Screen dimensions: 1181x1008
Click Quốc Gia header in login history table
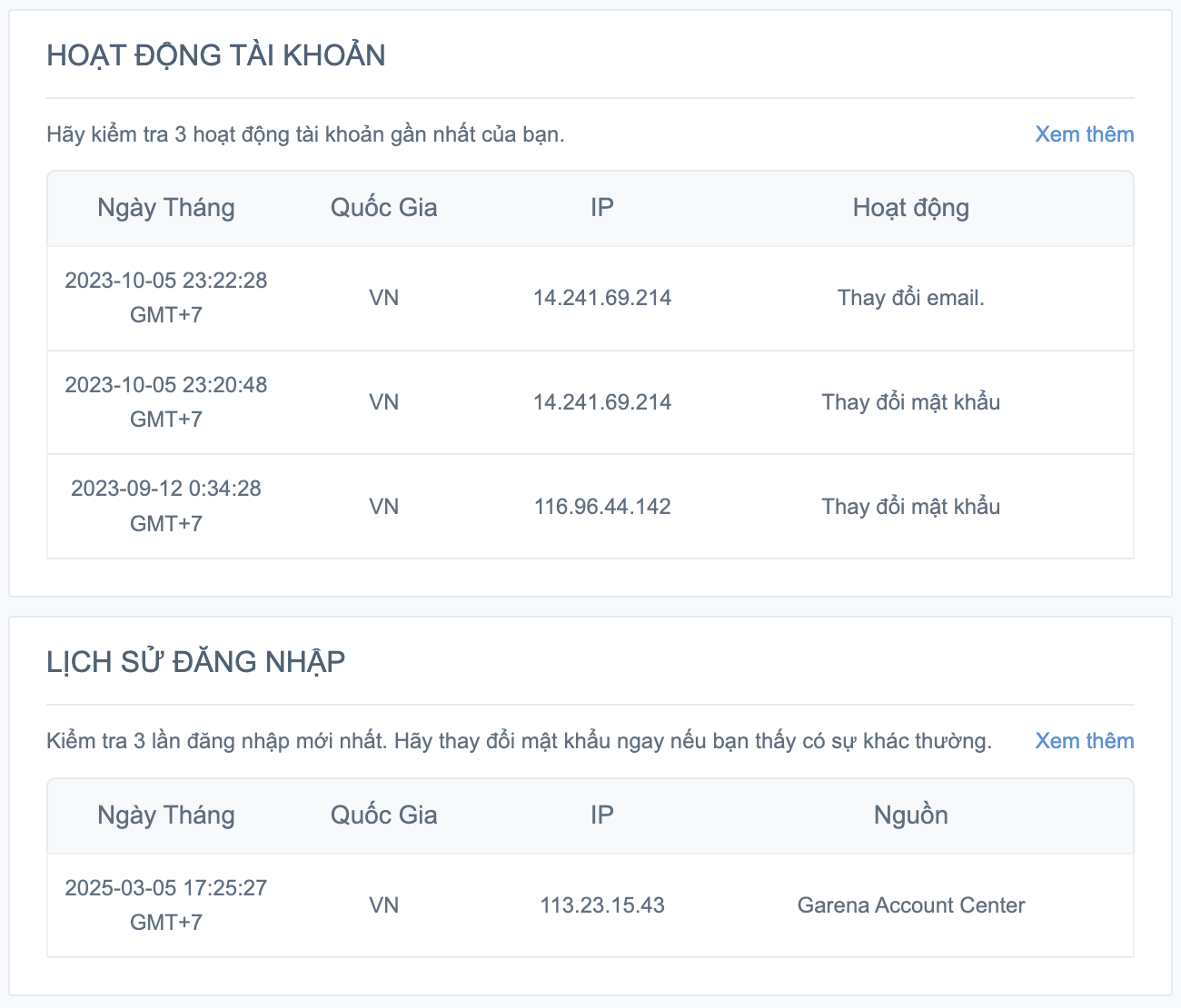(x=383, y=815)
